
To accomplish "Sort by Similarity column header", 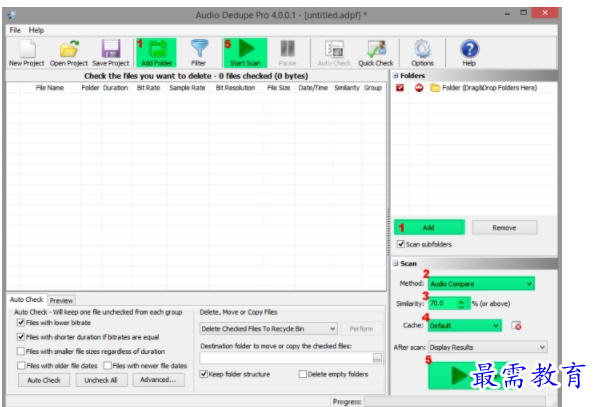I will [347, 88].
